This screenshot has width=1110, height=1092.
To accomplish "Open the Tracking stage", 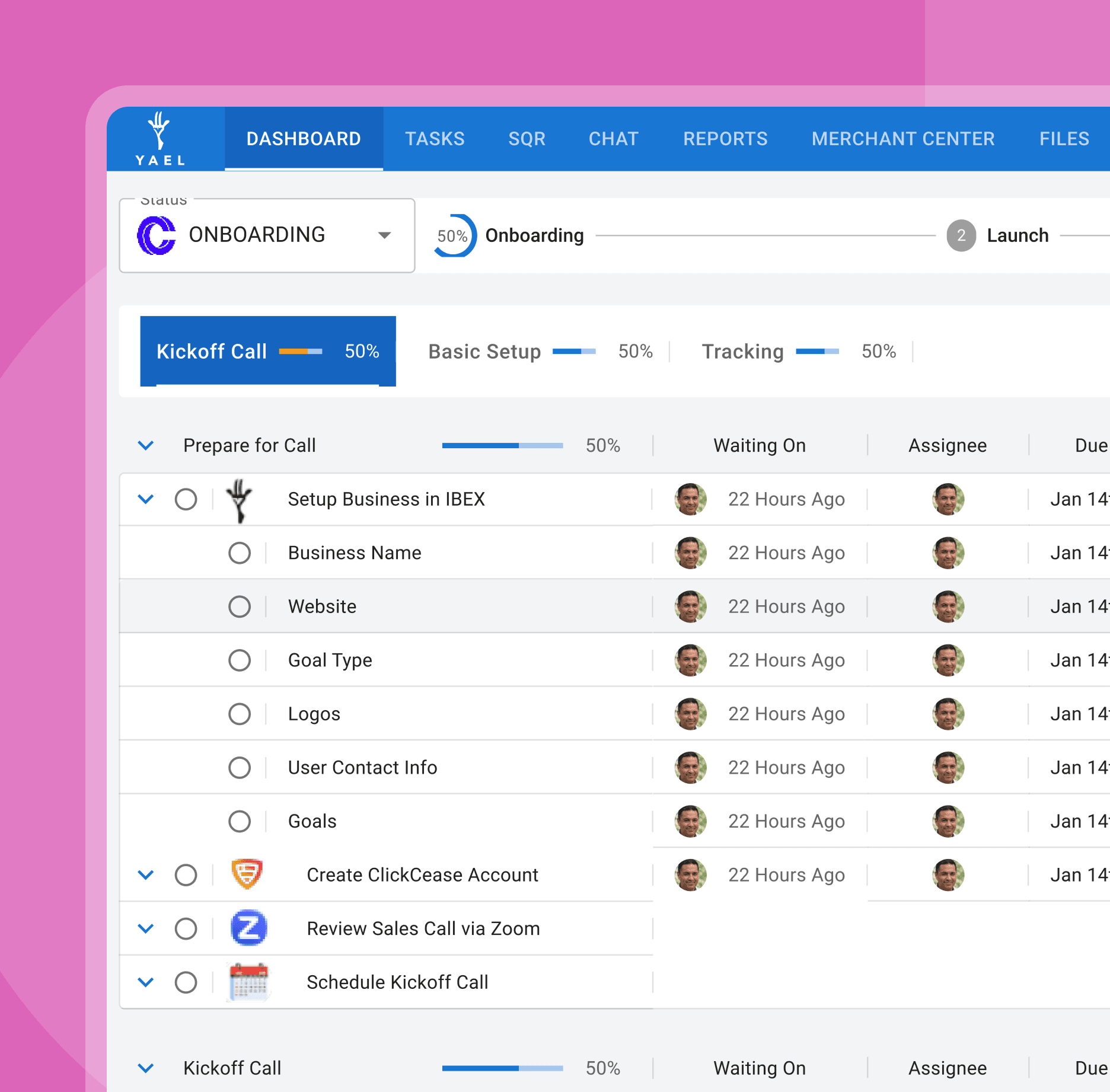I will pyautogui.click(x=742, y=352).
